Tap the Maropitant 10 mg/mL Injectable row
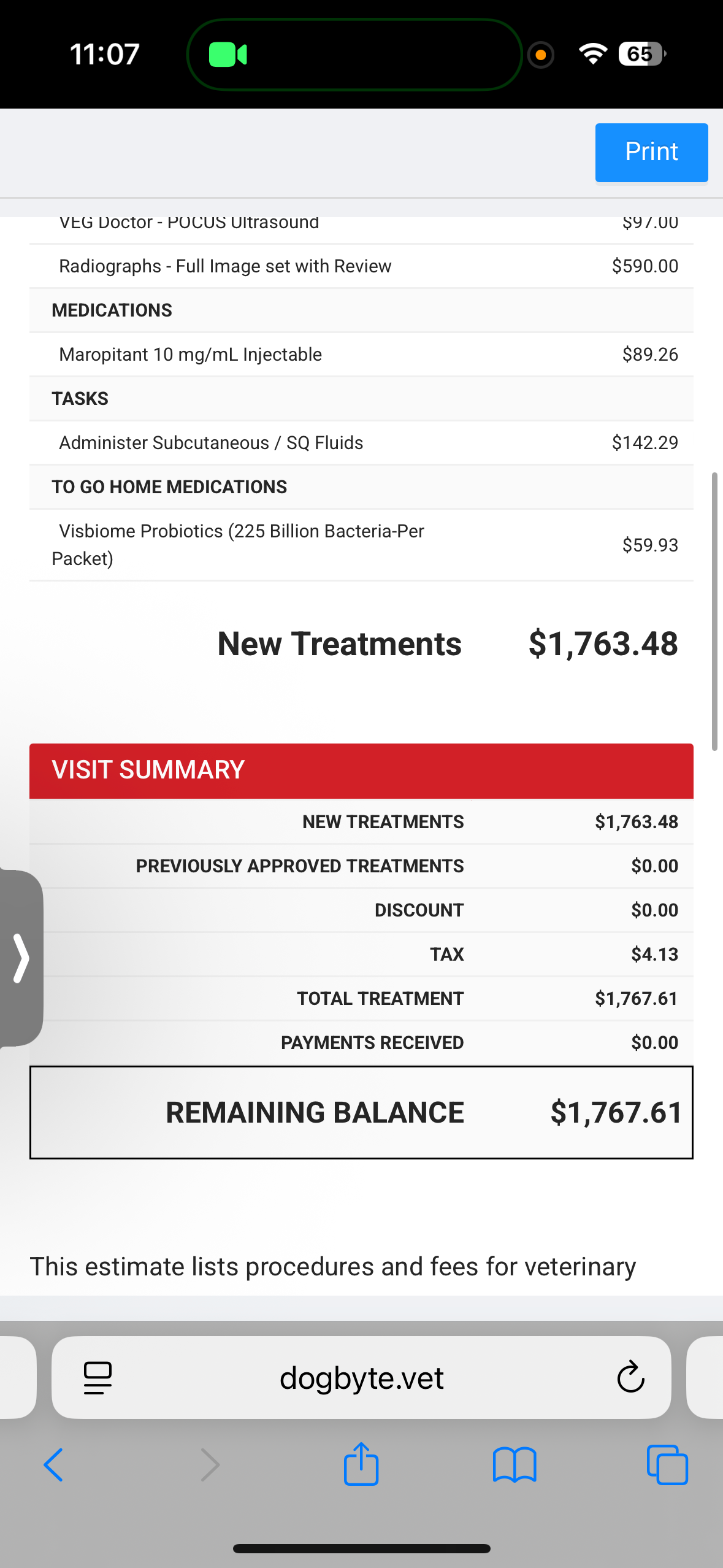This screenshot has width=723, height=1568. [x=361, y=355]
